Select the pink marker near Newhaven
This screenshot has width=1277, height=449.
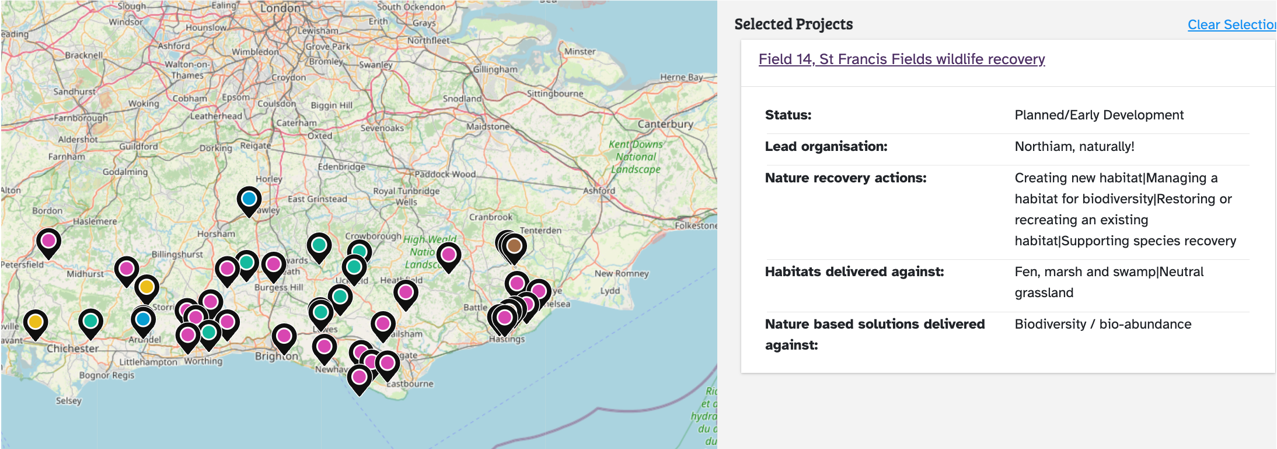click(323, 347)
